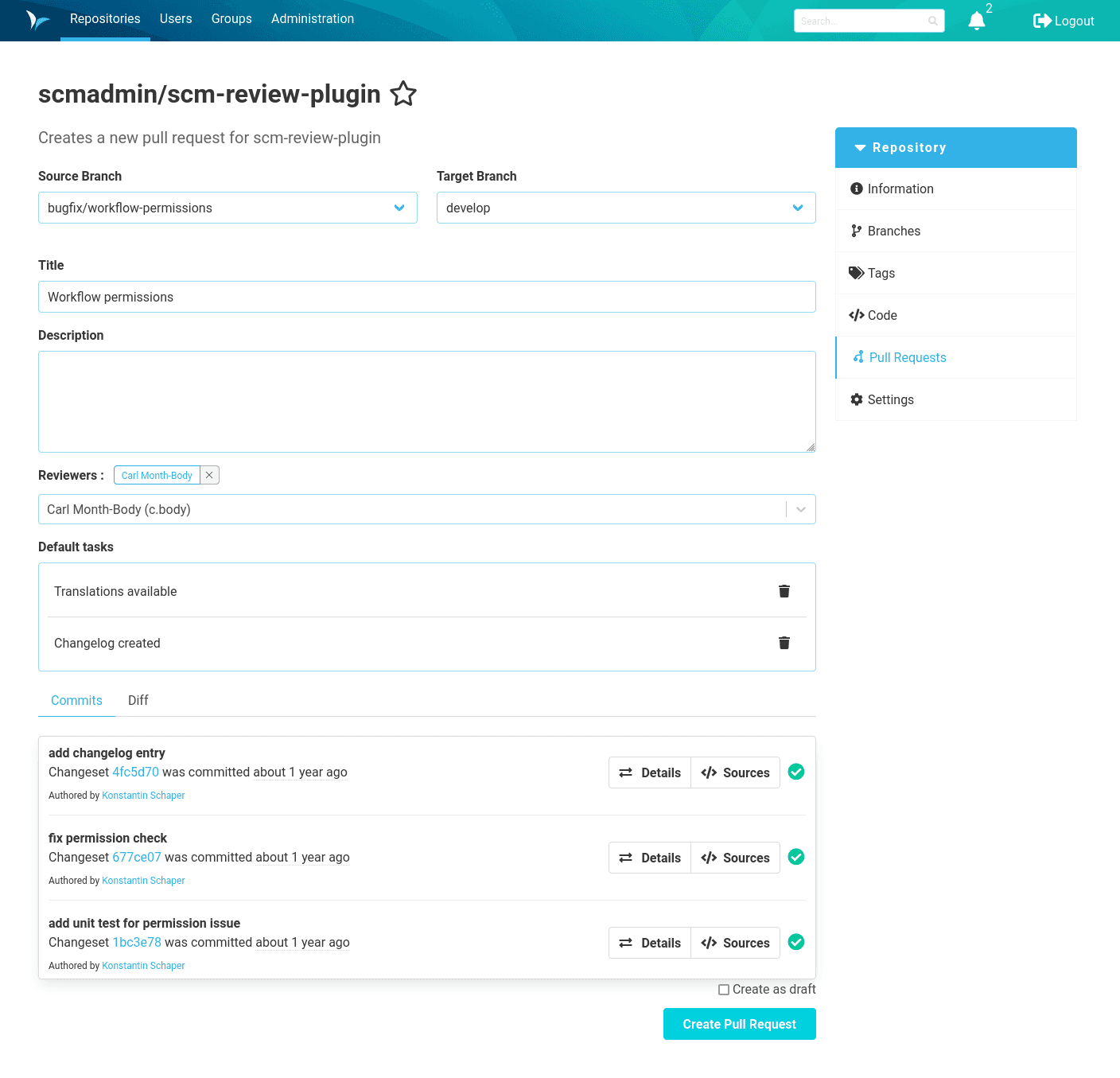Open Tags from the repository sidebar
This screenshot has height=1078, width=1120.
(x=881, y=273)
